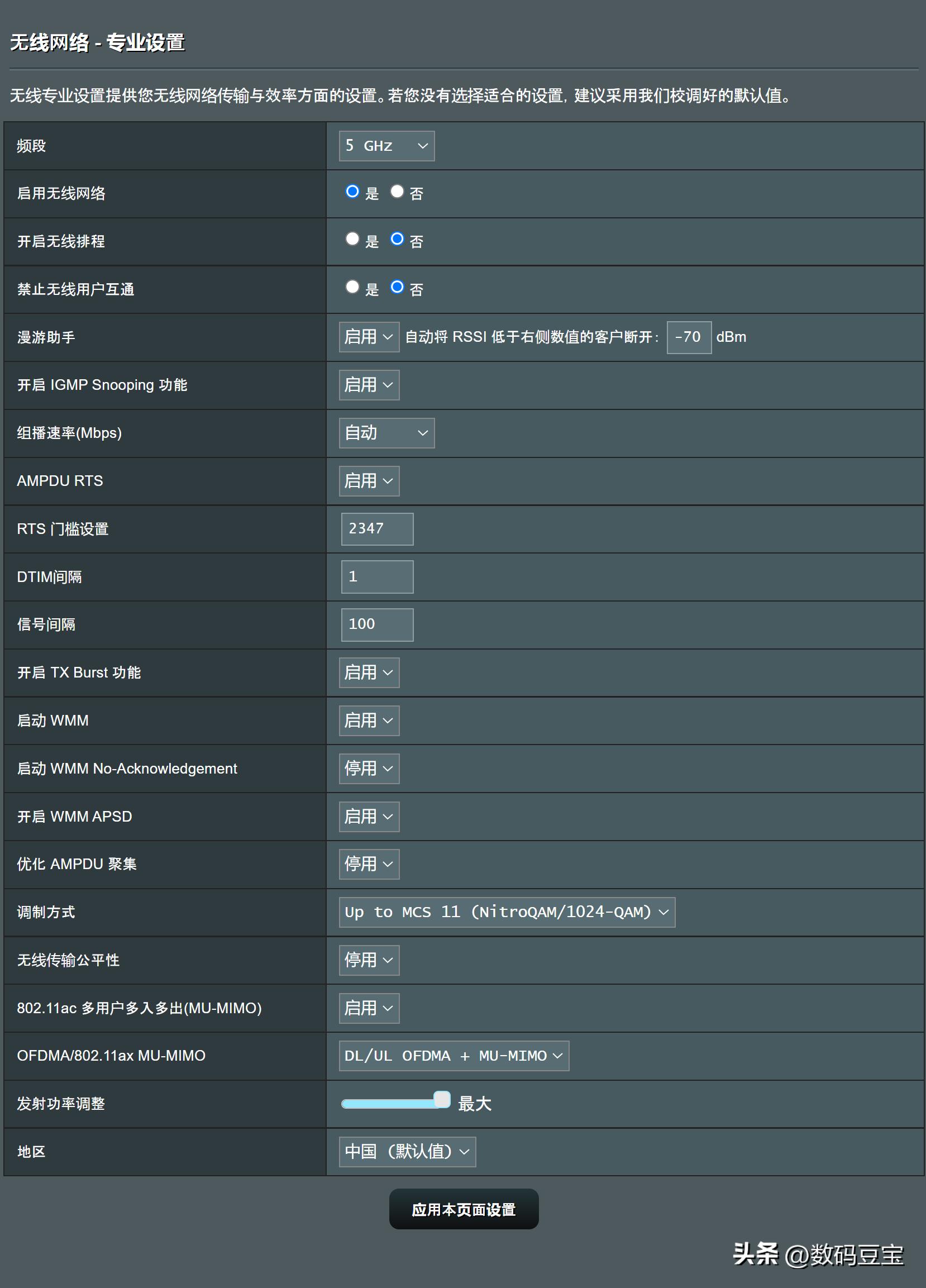Select 是 to enable 启用无线网络
This screenshot has width=926, height=1288.
[x=352, y=192]
